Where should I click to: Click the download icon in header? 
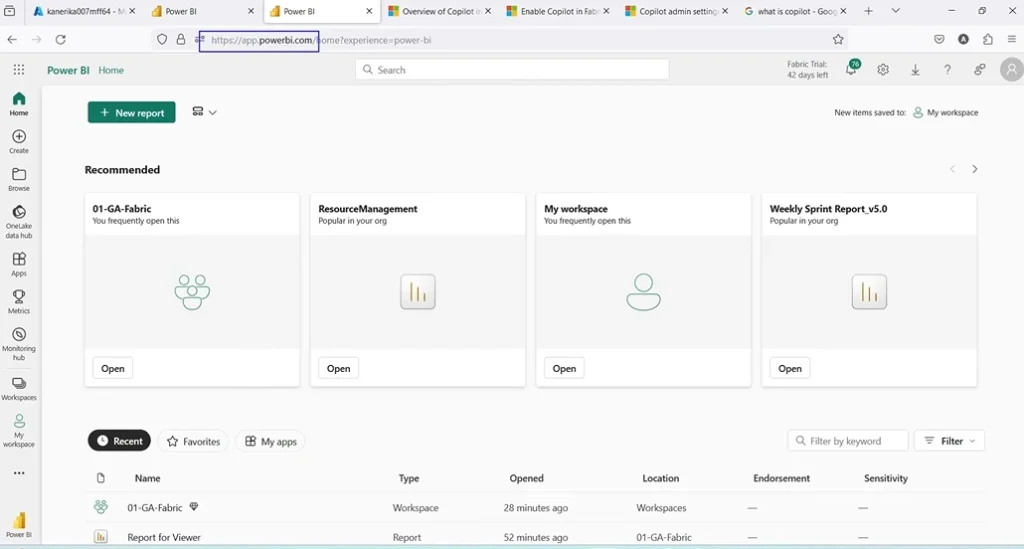pyautogui.click(x=915, y=69)
